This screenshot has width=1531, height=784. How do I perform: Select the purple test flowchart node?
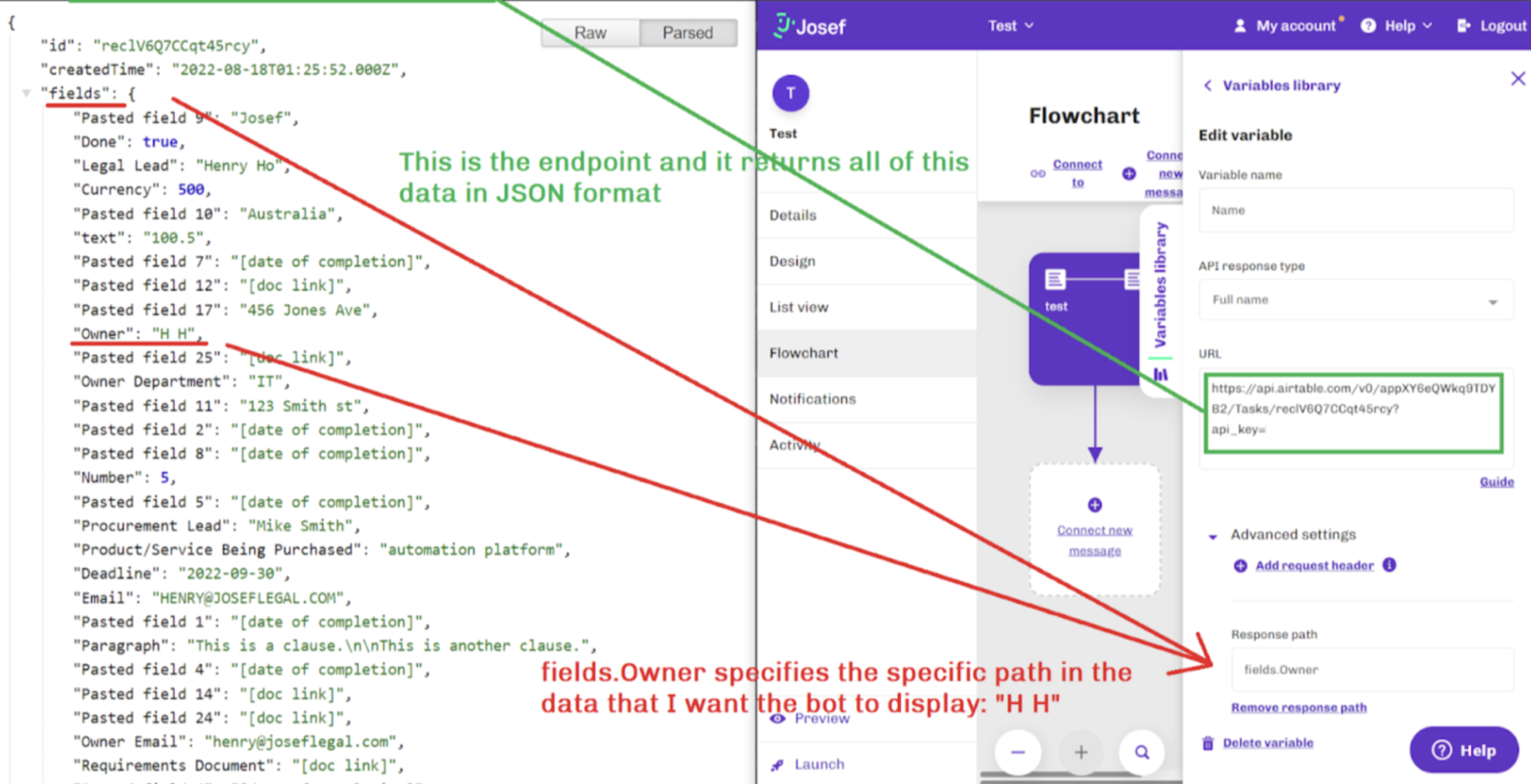[1084, 318]
